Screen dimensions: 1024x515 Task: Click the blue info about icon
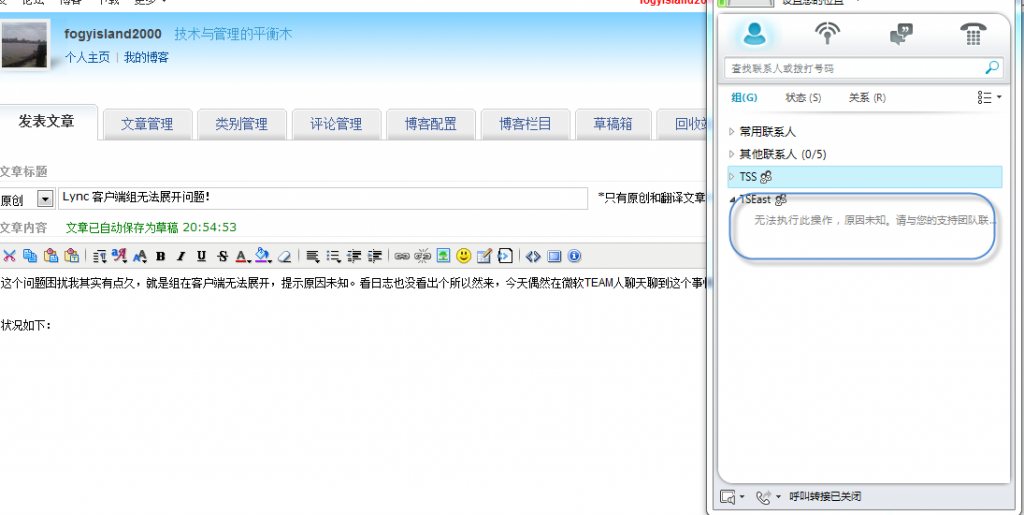pyautogui.click(x=574, y=256)
